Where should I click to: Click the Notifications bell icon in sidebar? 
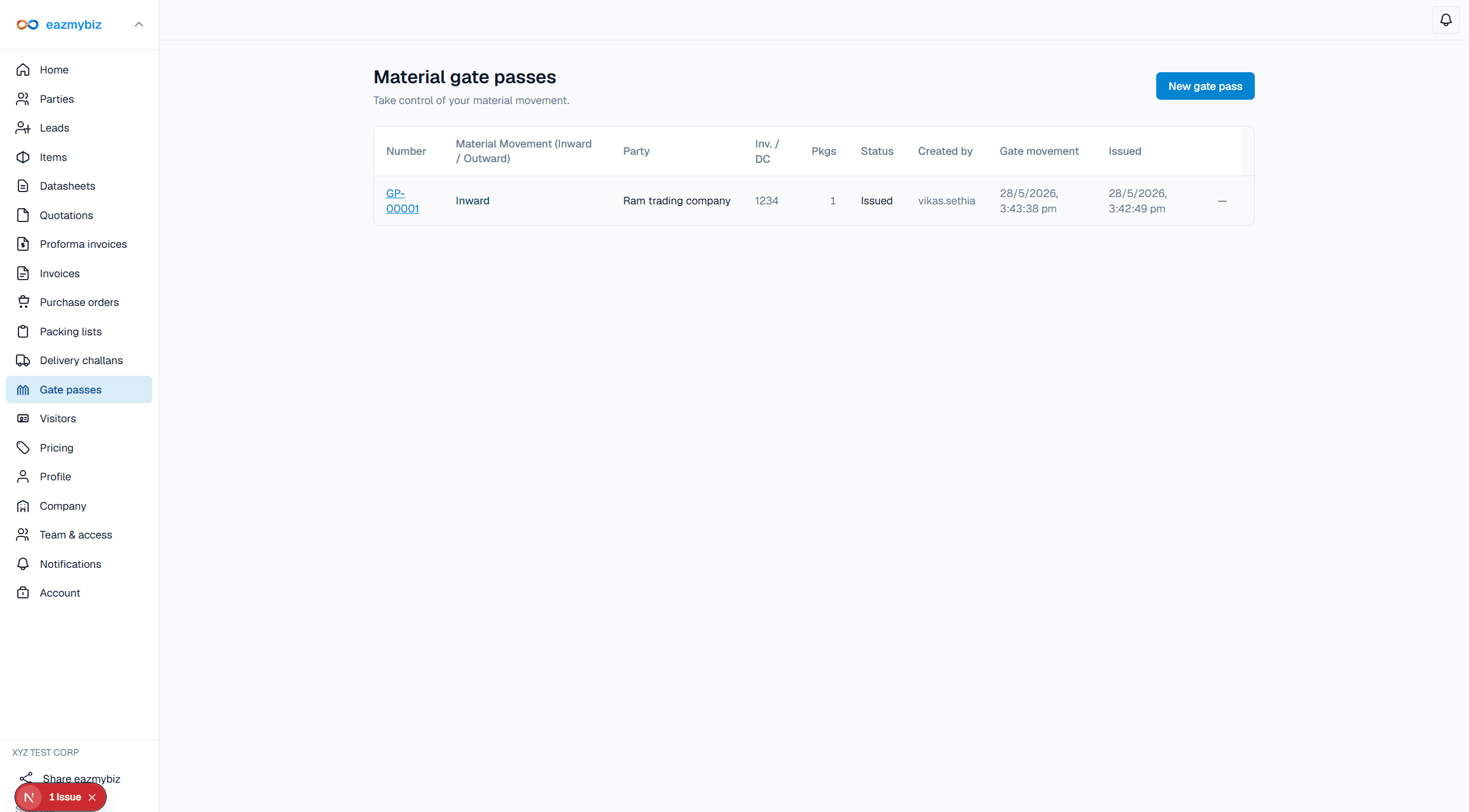tap(23, 564)
